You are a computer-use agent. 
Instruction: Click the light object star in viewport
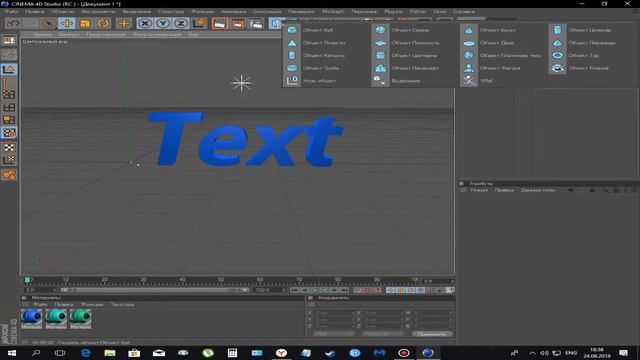242,83
